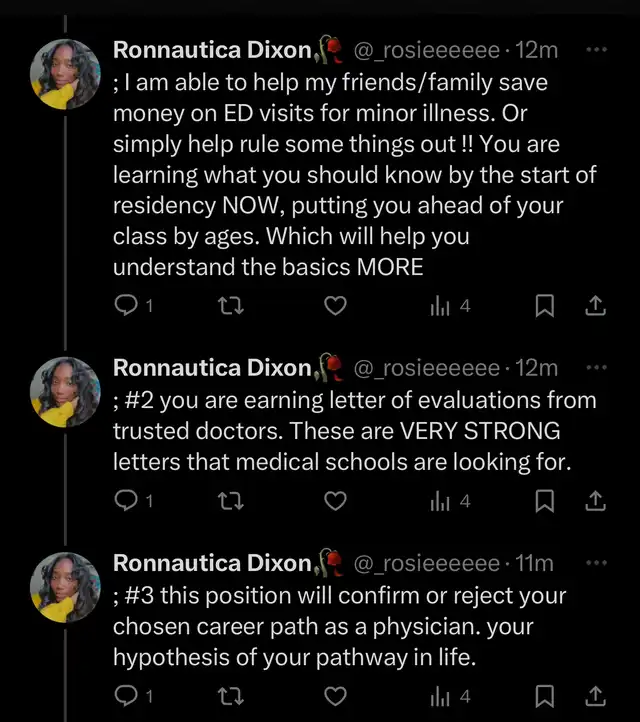This screenshot has width=640, height=722.
Task: Like the #2 letter of evaluations tweet
Action: click(x=336, y=500)
